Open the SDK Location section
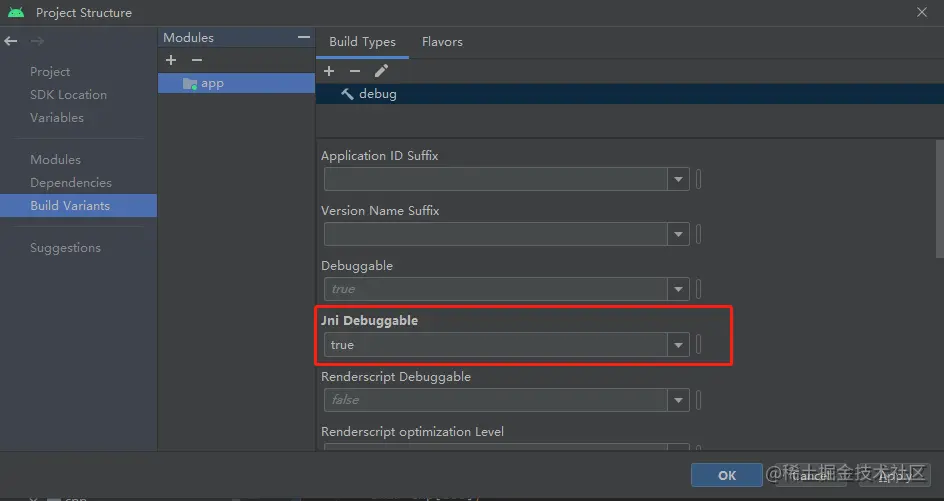 point(68,95)
